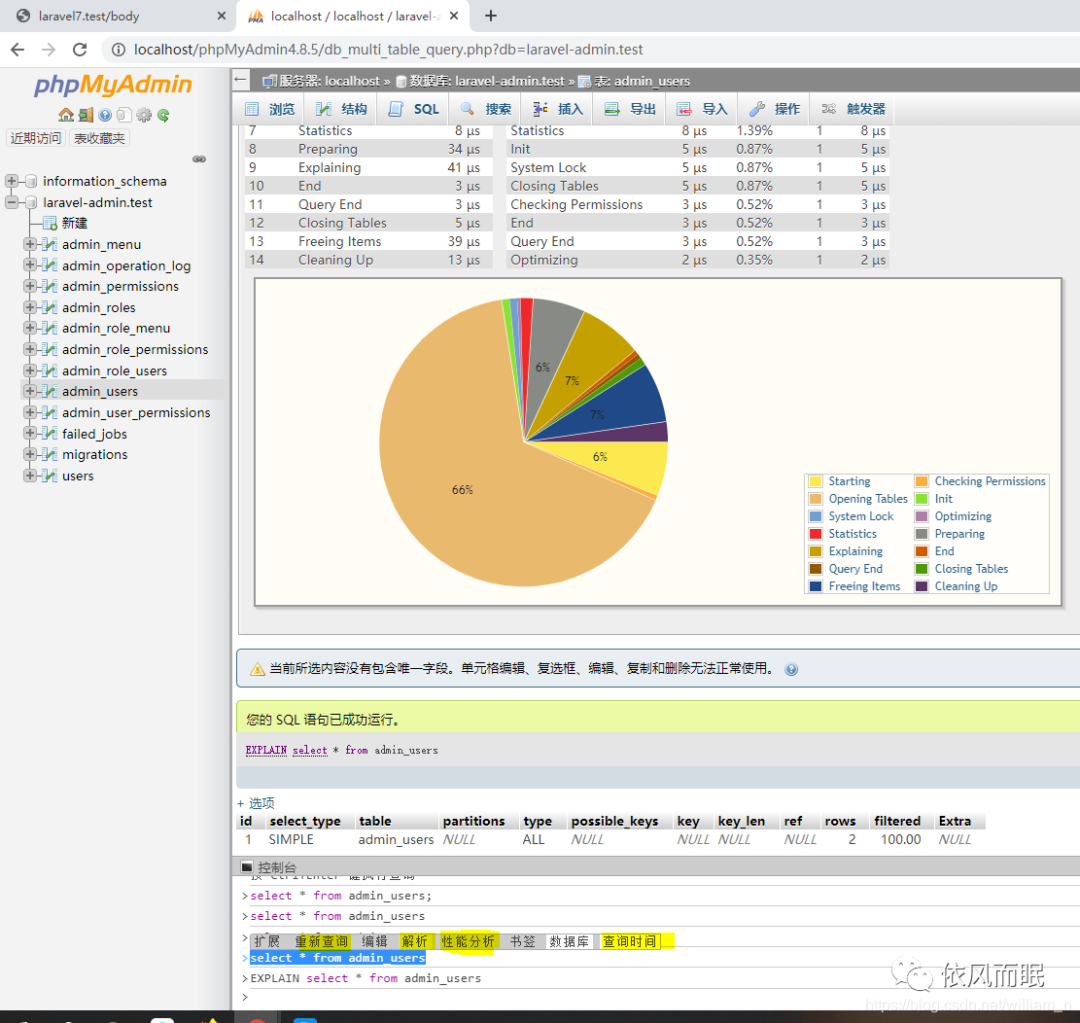Open the 搜索 (Search) tab

[486, 109]
